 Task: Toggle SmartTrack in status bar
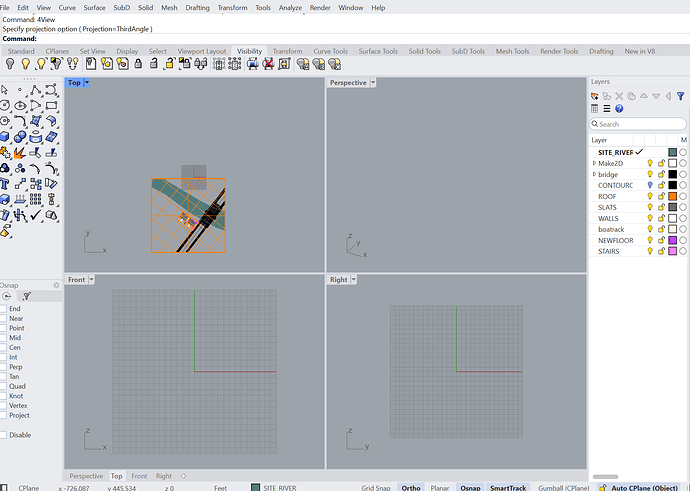pos(508,487)
